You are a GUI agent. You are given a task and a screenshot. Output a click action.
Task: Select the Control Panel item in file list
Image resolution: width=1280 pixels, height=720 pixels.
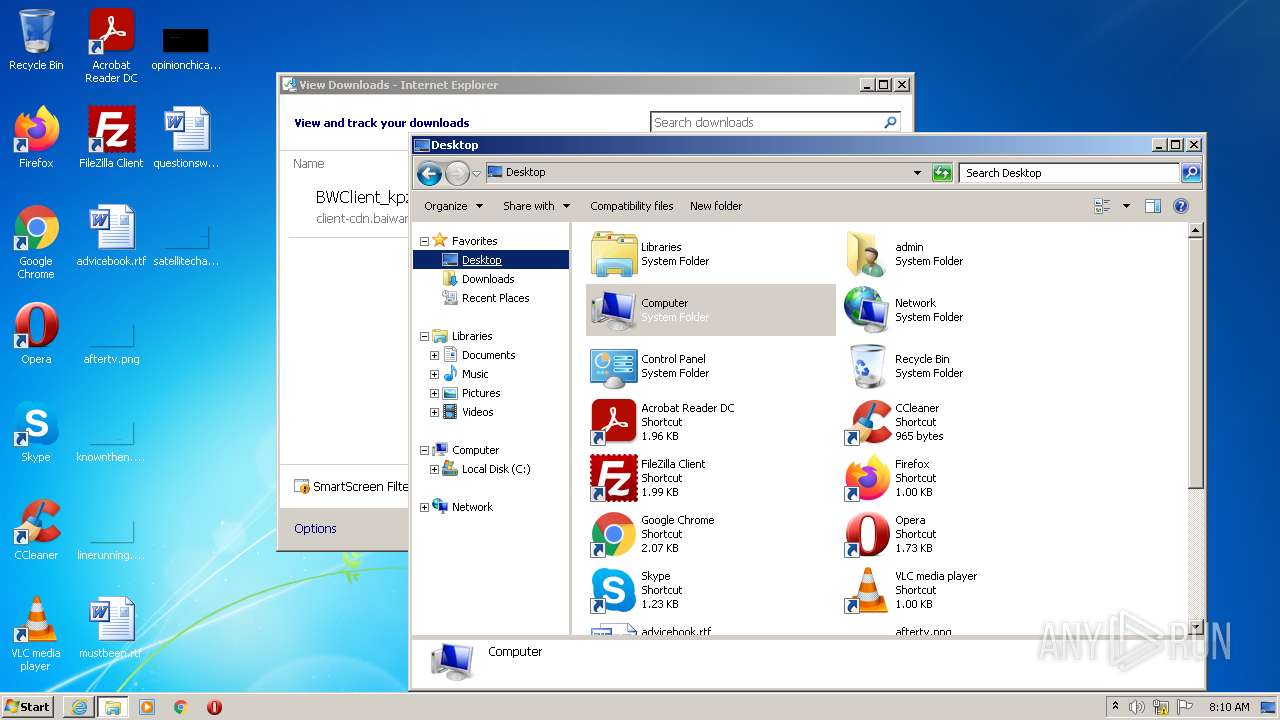click(710, 366)
